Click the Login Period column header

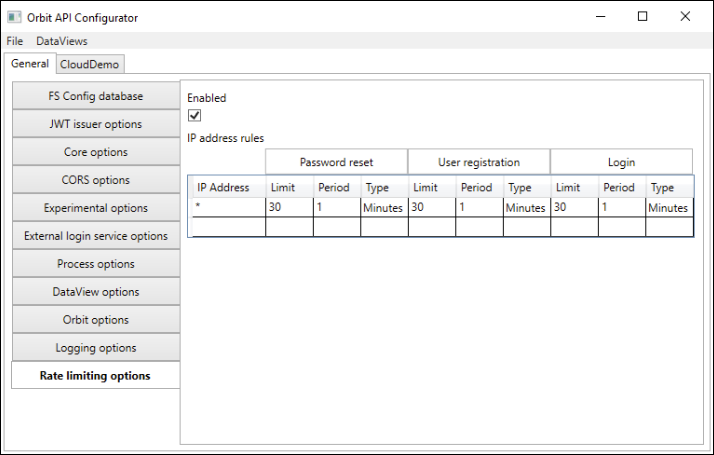click(622, 187)
